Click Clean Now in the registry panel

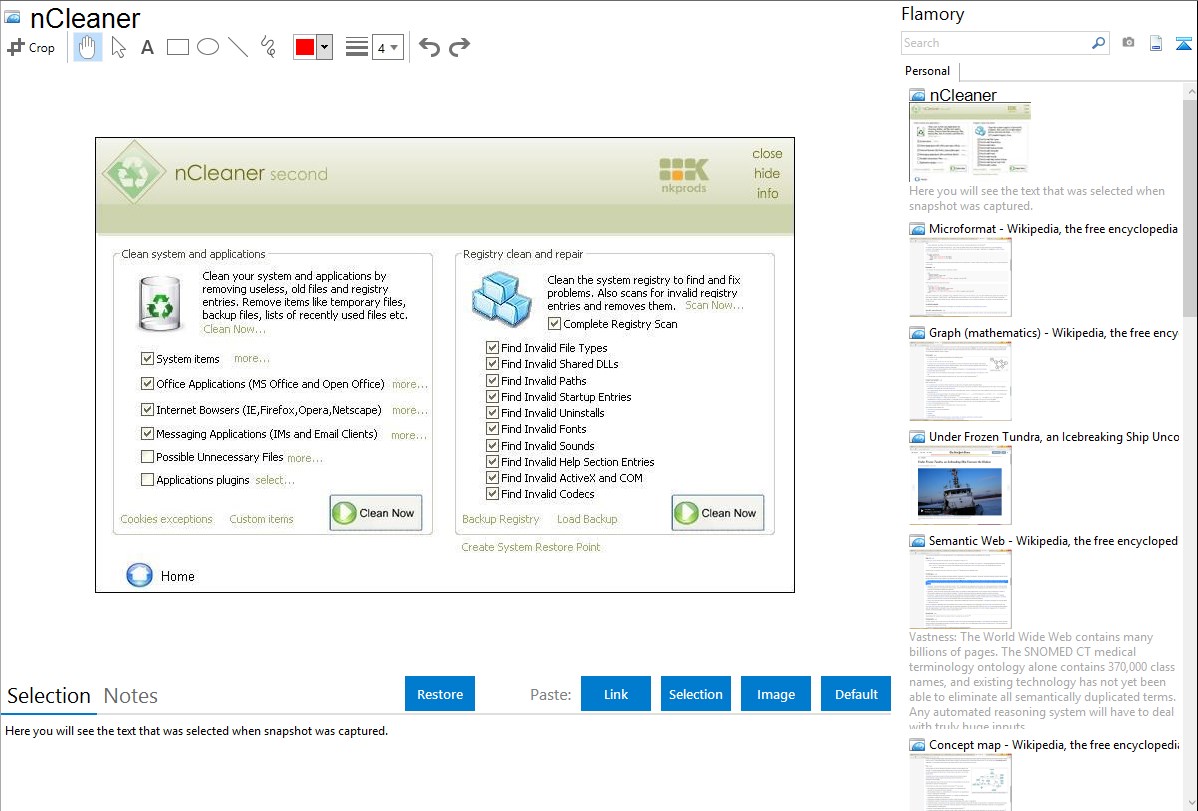tap(717, 513)
